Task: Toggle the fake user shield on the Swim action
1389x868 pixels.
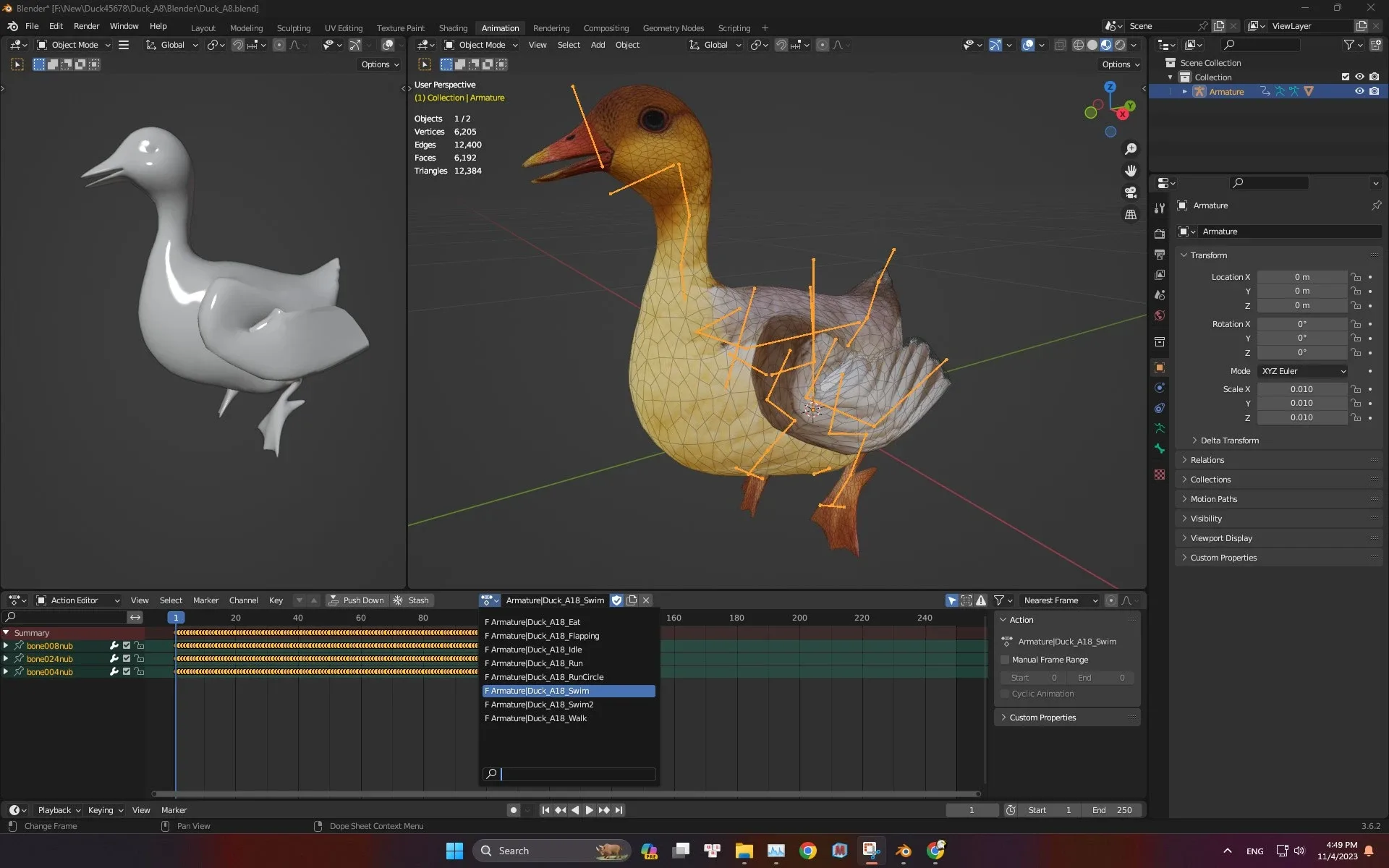Action: (x=616, y=600)
